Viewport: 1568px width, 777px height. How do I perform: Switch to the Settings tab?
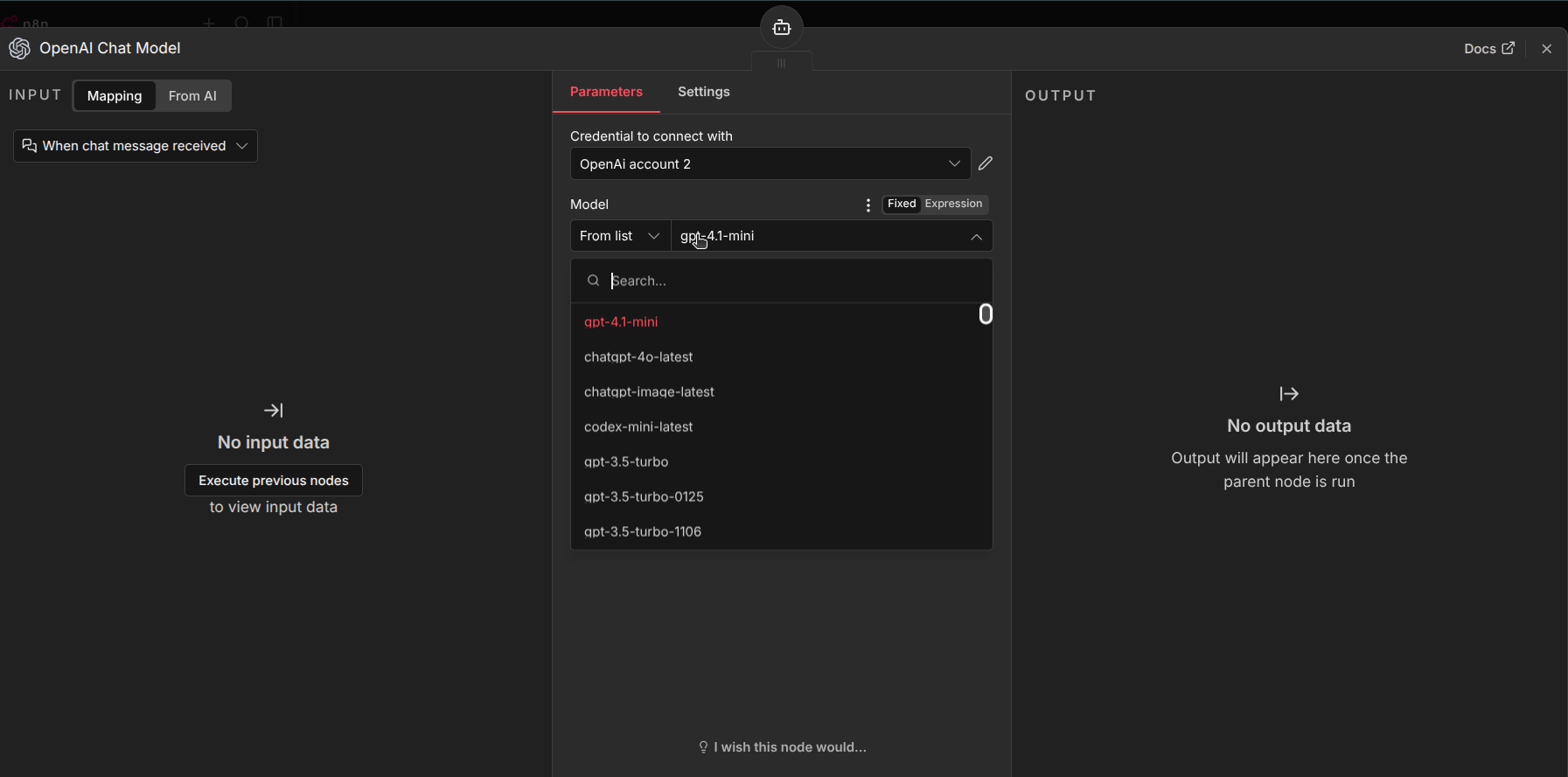pos(703,92)
